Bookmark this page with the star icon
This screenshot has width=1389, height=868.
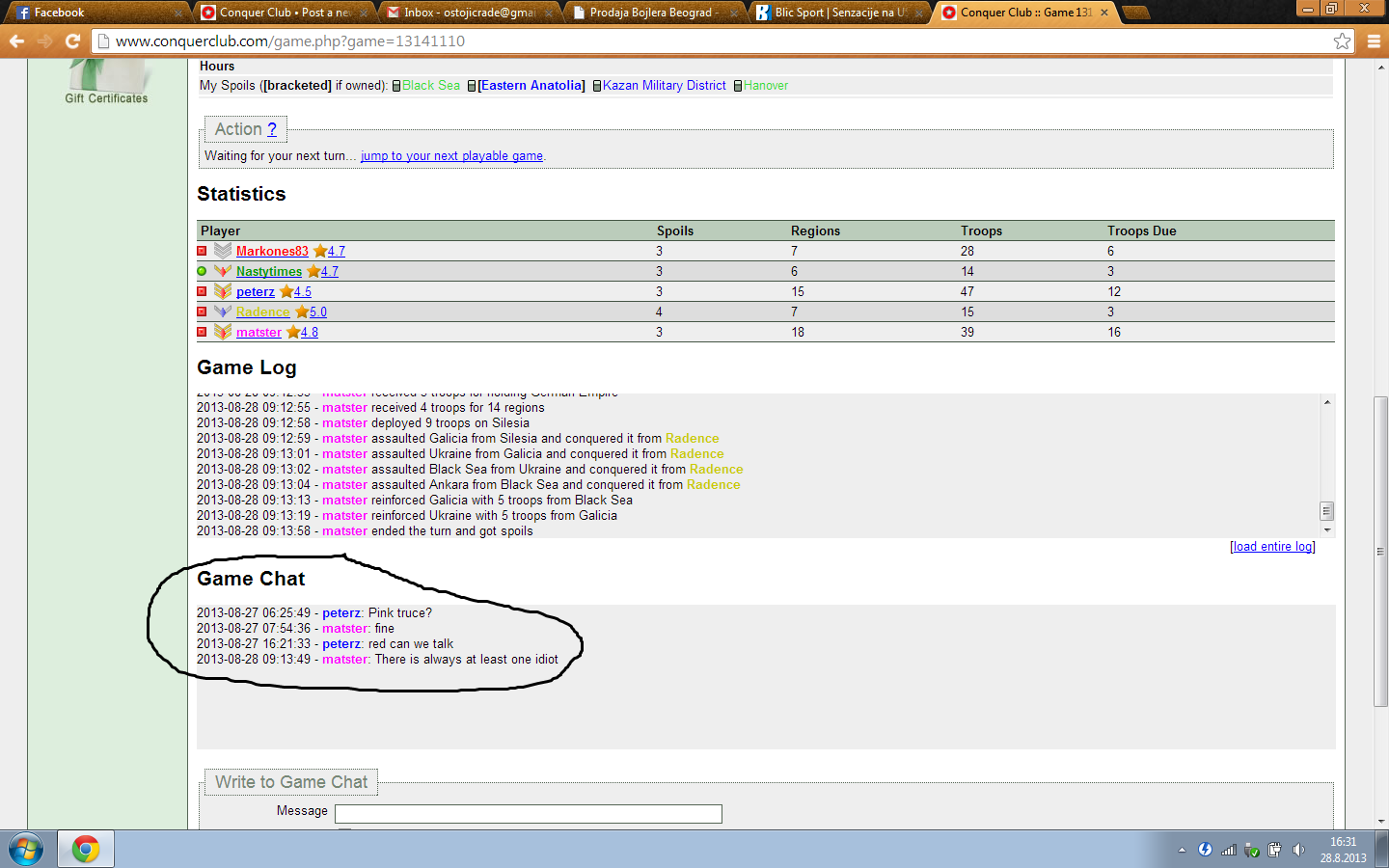[x=1342, y=41]
